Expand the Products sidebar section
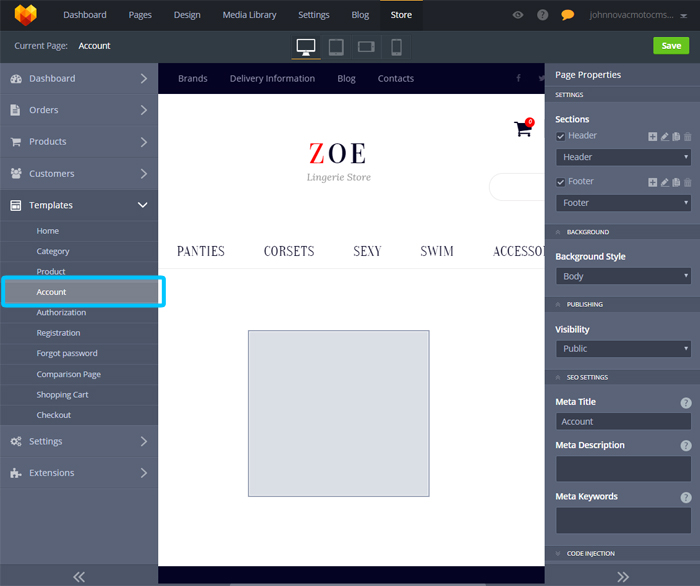Image resolution: width=700 pixels, height=586 pixels. tap(79, 142)
